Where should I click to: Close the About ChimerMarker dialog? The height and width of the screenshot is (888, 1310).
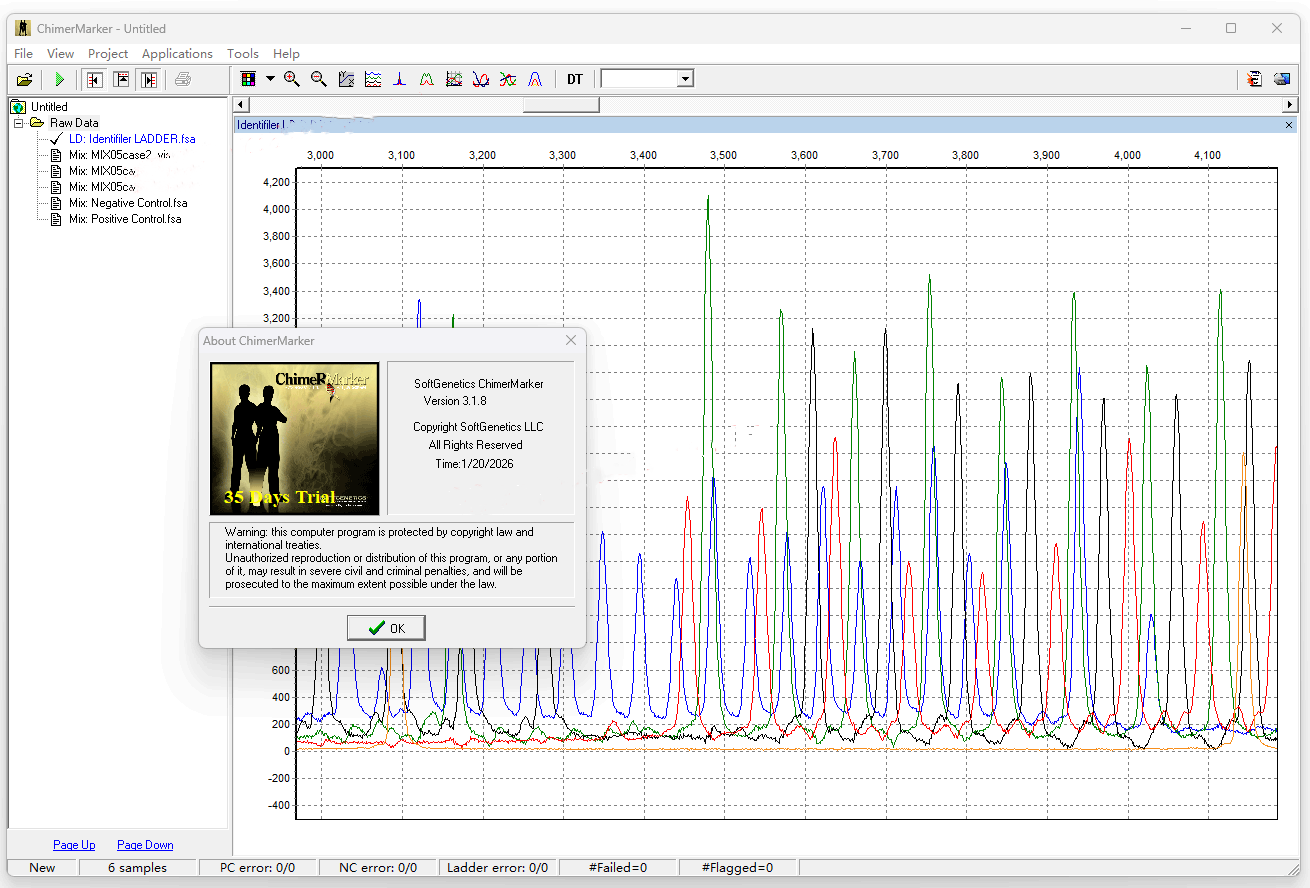pyautogui.click(x=571, y=340)
